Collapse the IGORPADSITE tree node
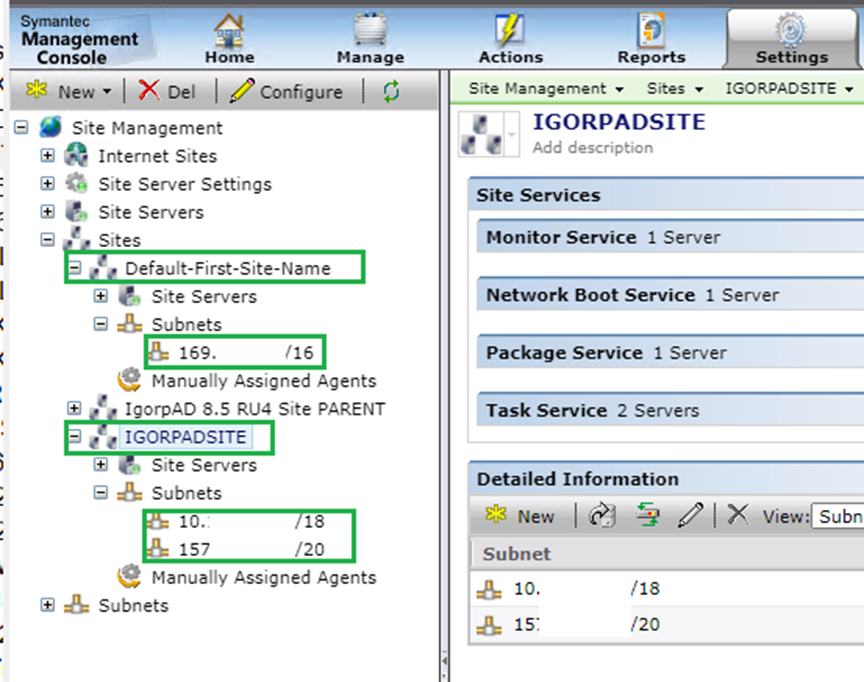This screenshot has height=682, width=864. (74, 436)
